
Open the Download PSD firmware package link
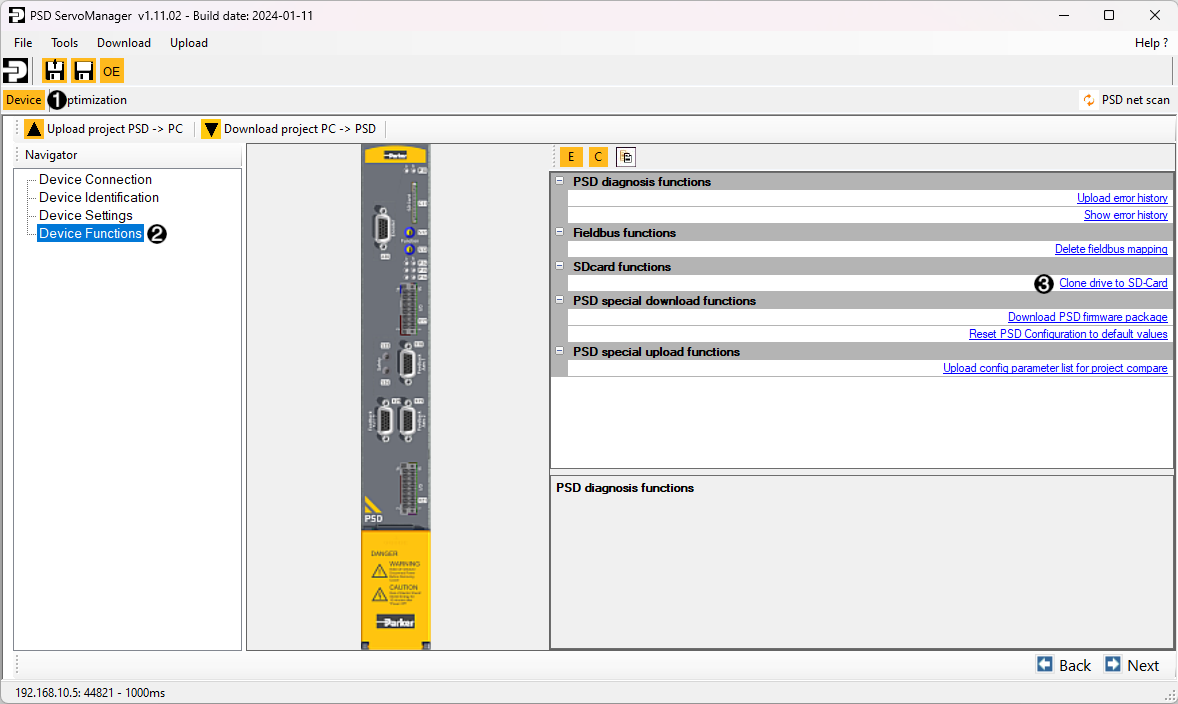coord(1087,317)
